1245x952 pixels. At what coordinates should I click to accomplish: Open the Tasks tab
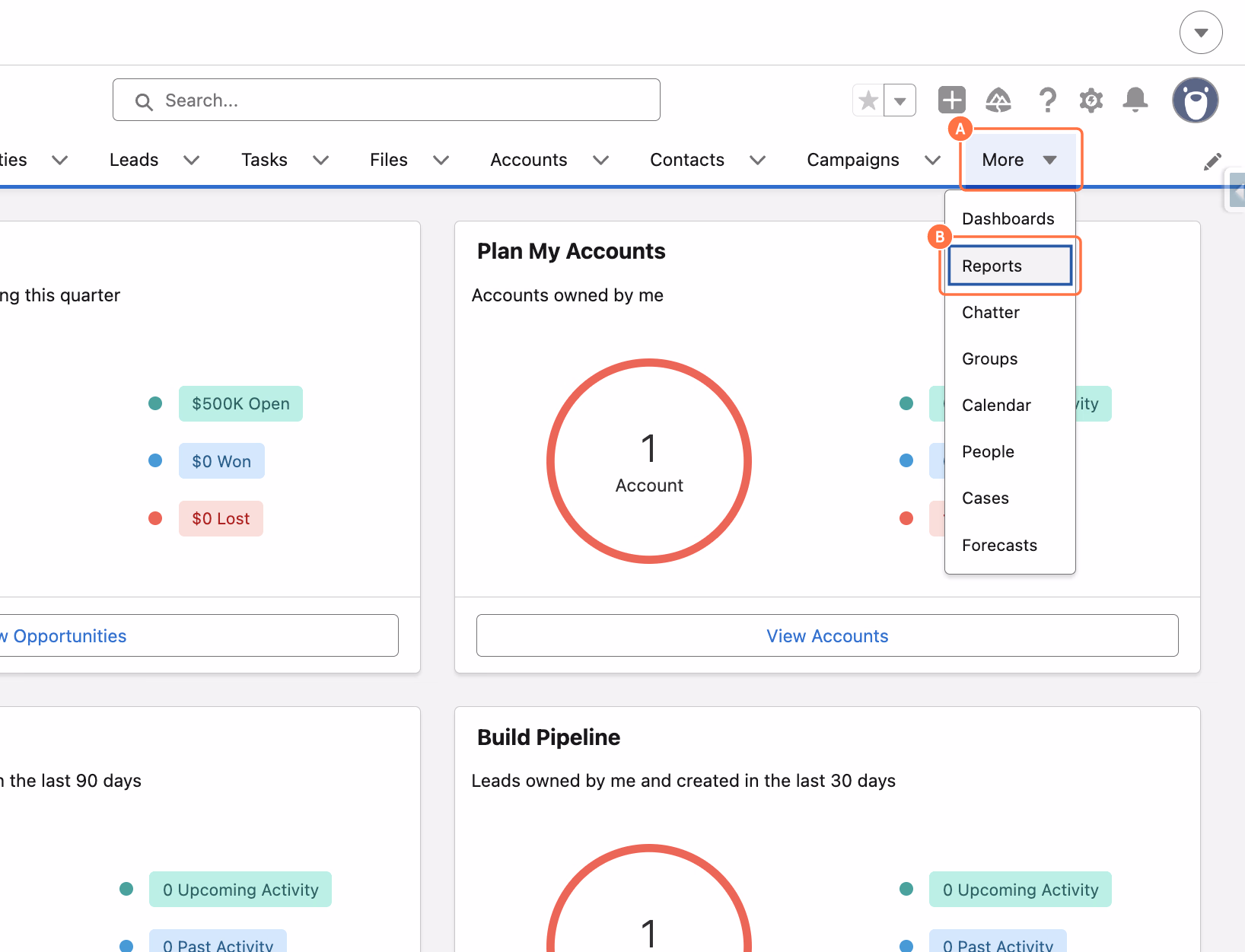pyautogui.click(x=264, y=160)
